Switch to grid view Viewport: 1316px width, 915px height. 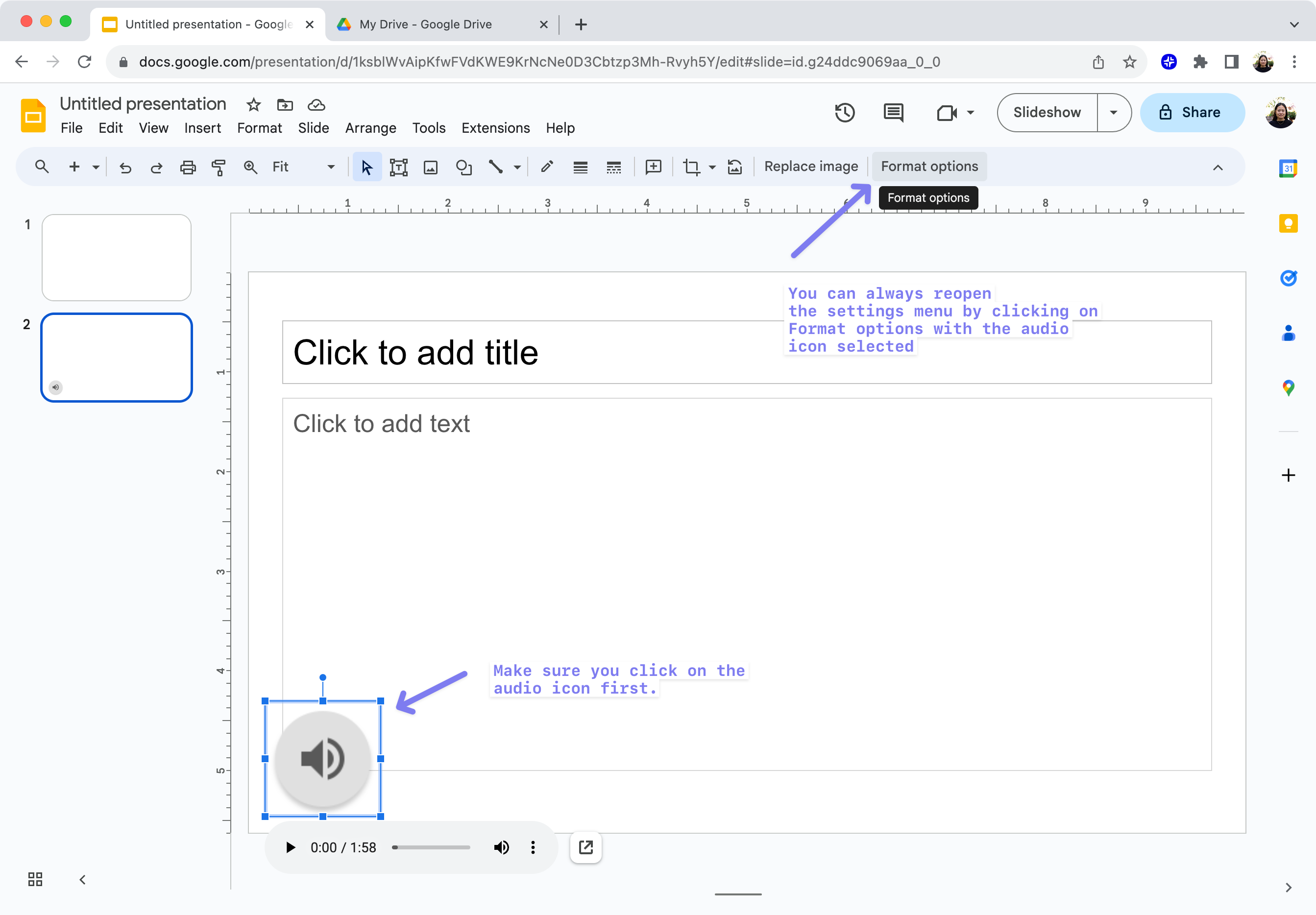35,879
